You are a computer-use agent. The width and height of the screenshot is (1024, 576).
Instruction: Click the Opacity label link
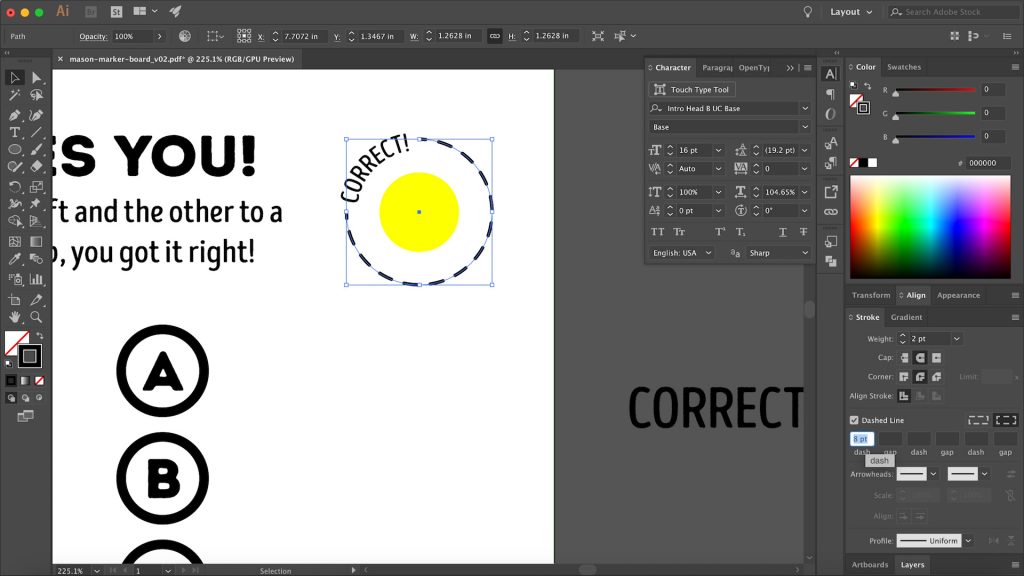93,37
